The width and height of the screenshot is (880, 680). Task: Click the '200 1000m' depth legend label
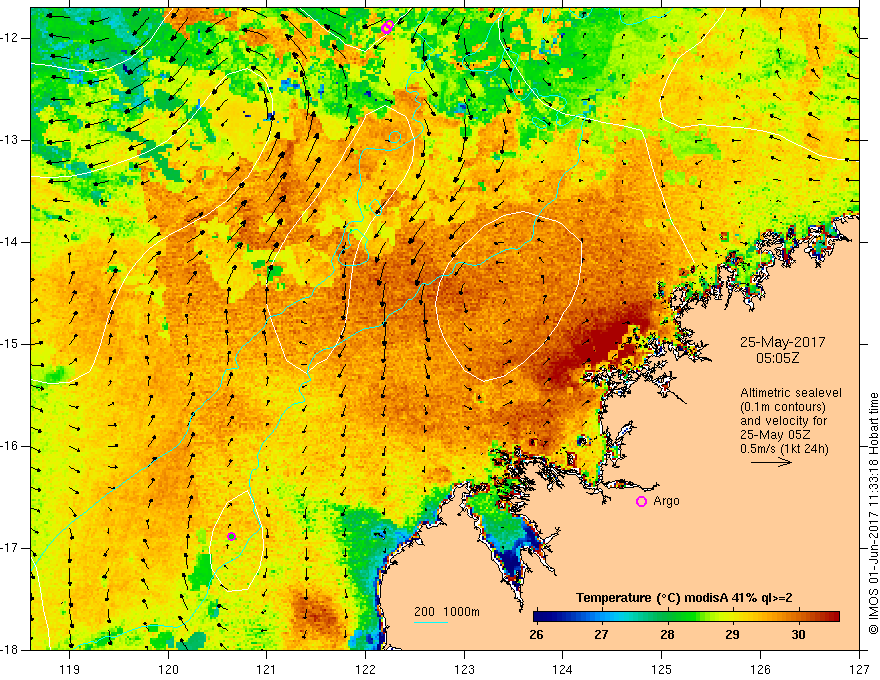click(447, 612)
